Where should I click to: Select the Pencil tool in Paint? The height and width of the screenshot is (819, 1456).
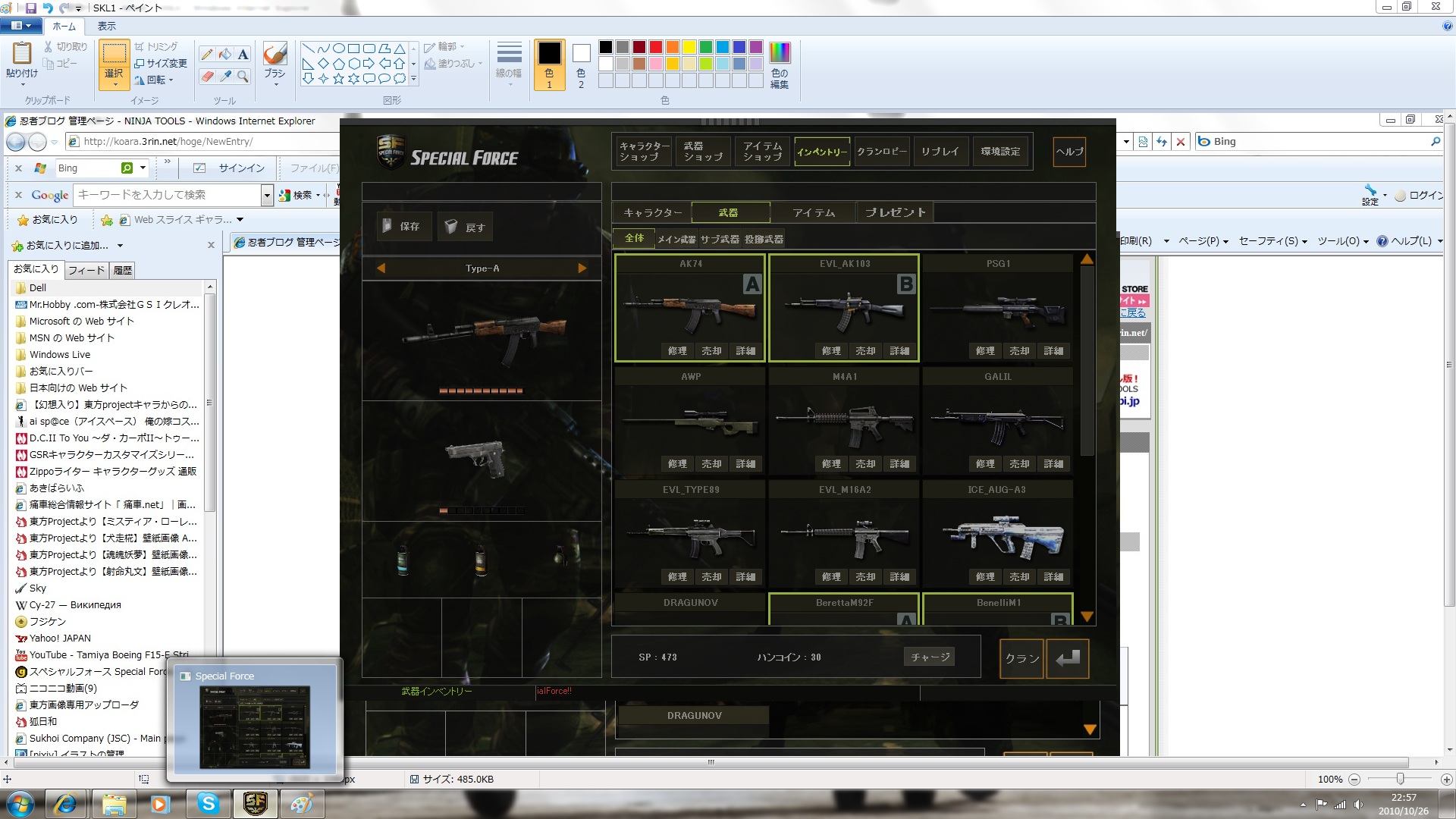click(x=207, y=55)
